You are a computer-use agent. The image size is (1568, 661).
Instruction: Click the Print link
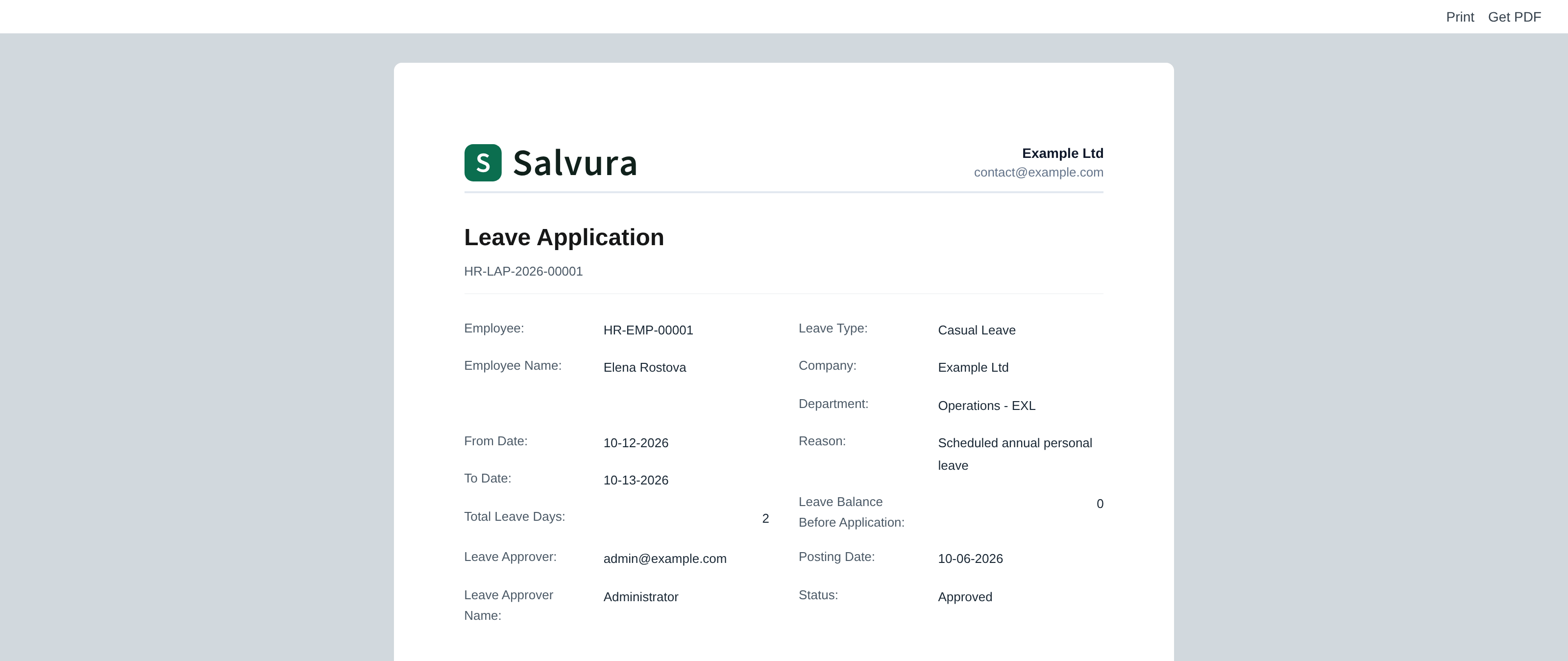[1460, 17]
